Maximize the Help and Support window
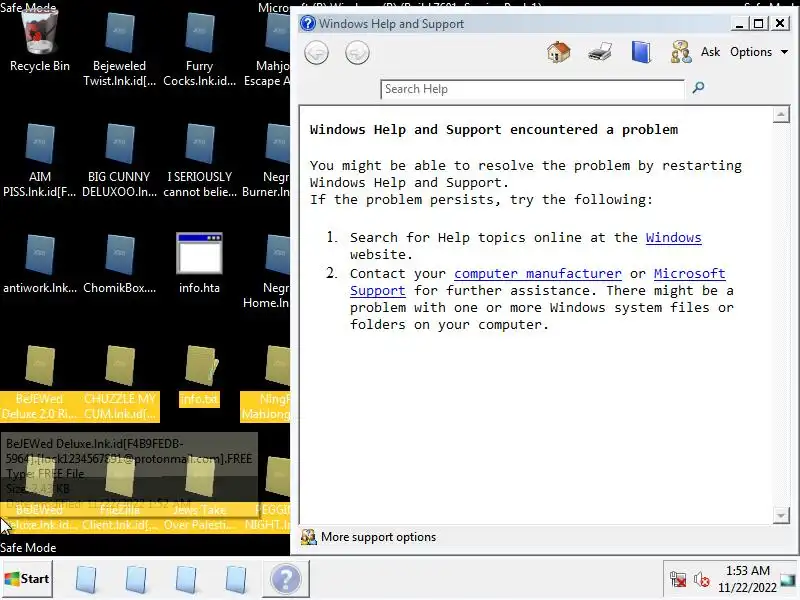Image resolution: width=800 pixels, height=600 pixels. click(759, 23)
